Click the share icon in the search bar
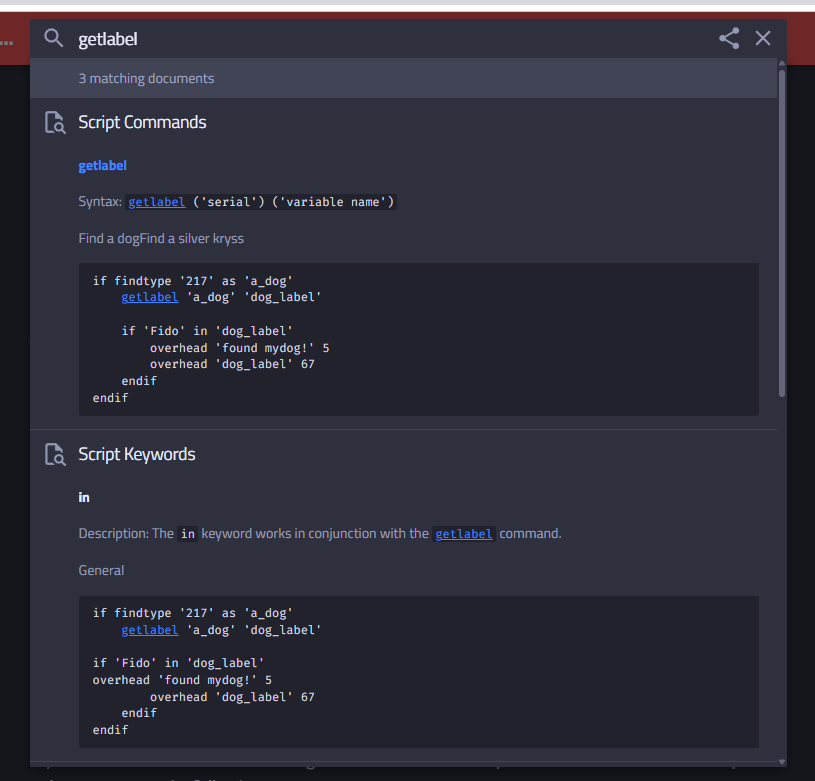 tap(728, 38)
